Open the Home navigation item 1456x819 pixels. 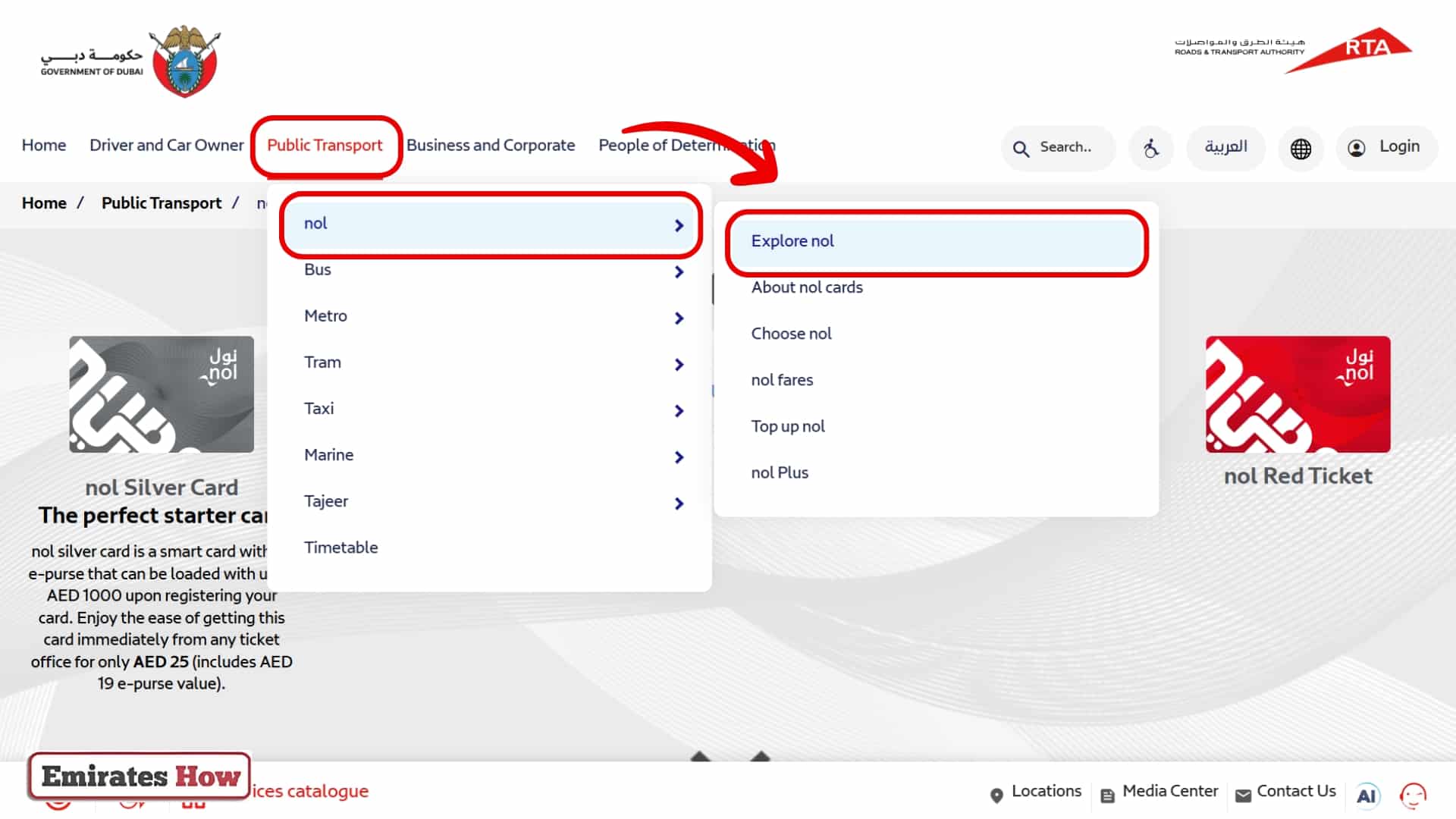point(44,146)
